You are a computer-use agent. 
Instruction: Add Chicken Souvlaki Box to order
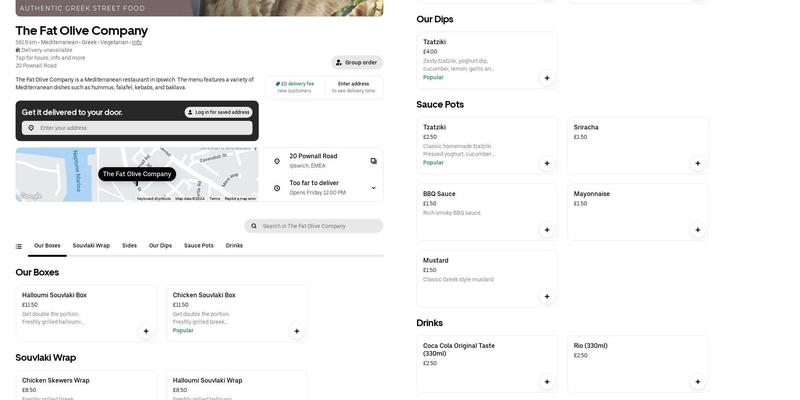[297, 331]
